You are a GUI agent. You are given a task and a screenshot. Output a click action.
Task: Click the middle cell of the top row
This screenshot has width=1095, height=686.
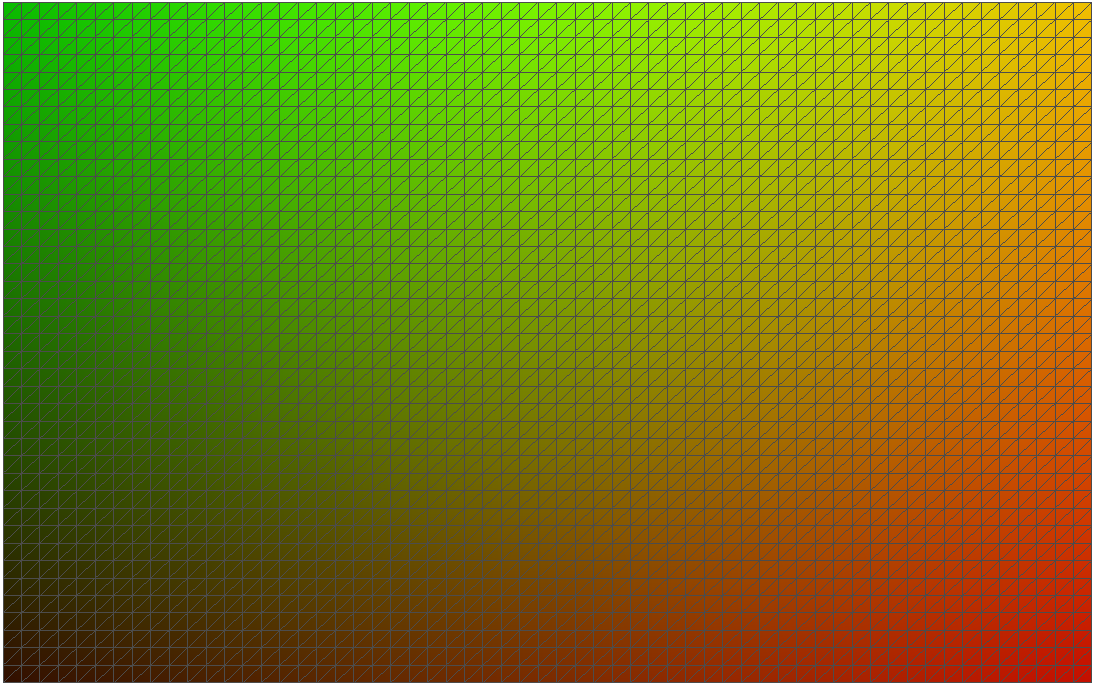click(x=547, y=11)
